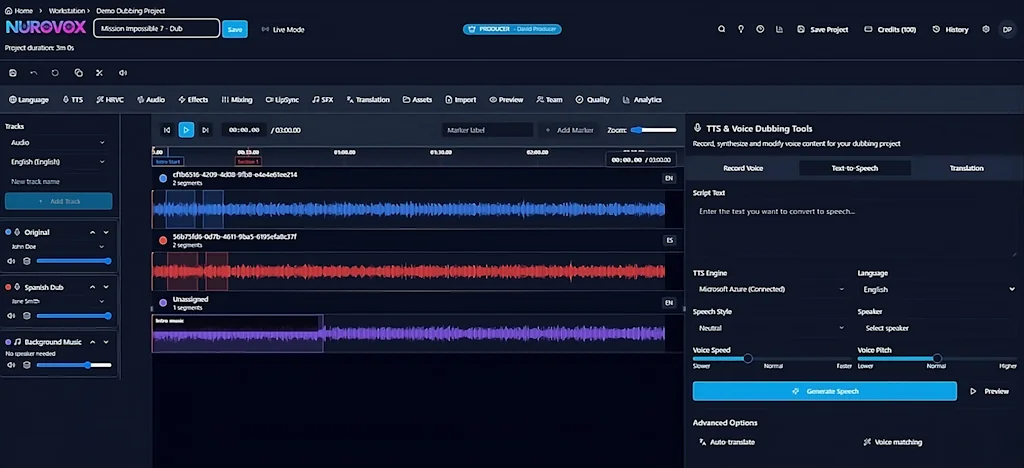Image resolution: width=1024 pixels, height=468 pixels.
Task: Click the speaker icon in the edit toolbar
Action: click(122, 73)
